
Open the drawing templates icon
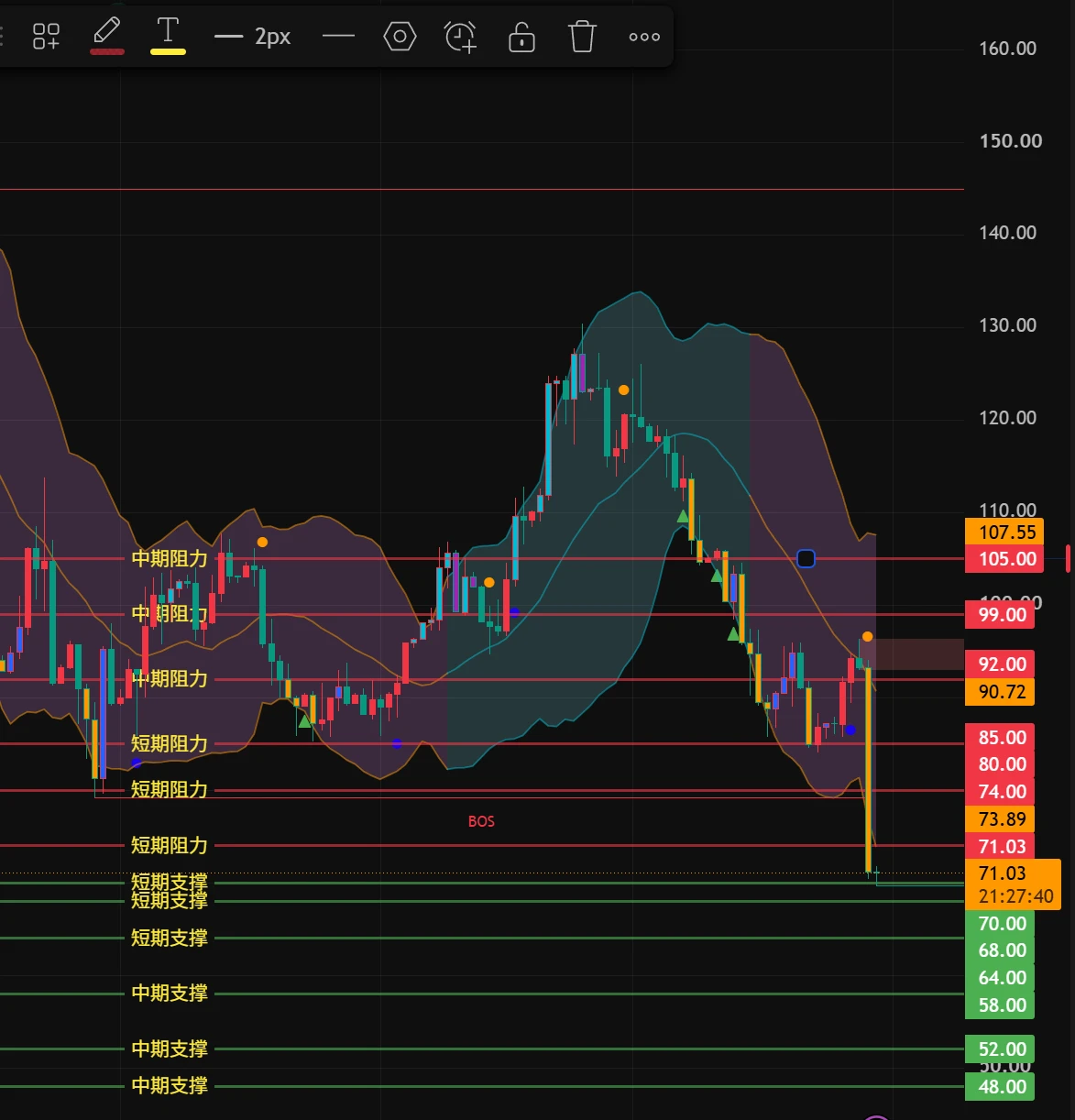46,37
